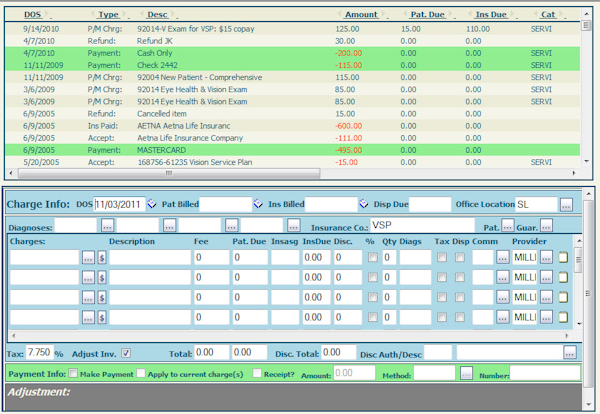Open Disc Auth/Desc lookup button

point(570,352)
